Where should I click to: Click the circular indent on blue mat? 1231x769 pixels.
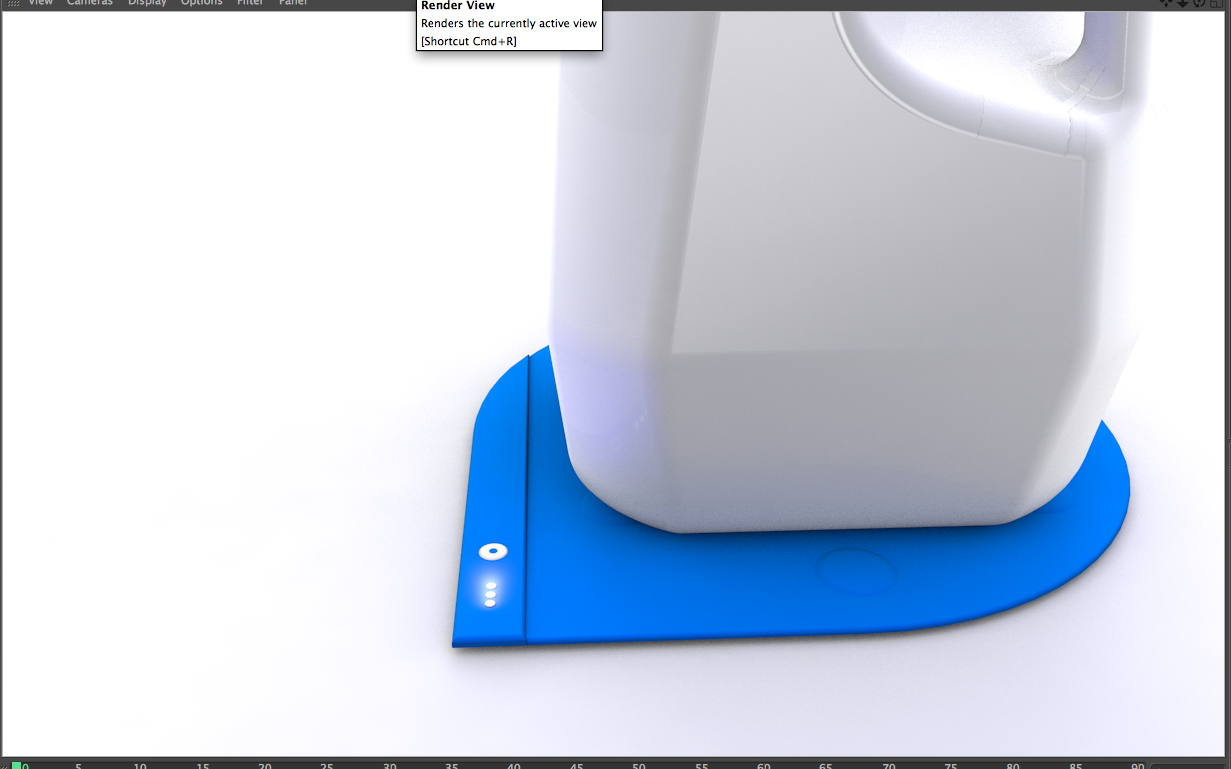(856, 570)
